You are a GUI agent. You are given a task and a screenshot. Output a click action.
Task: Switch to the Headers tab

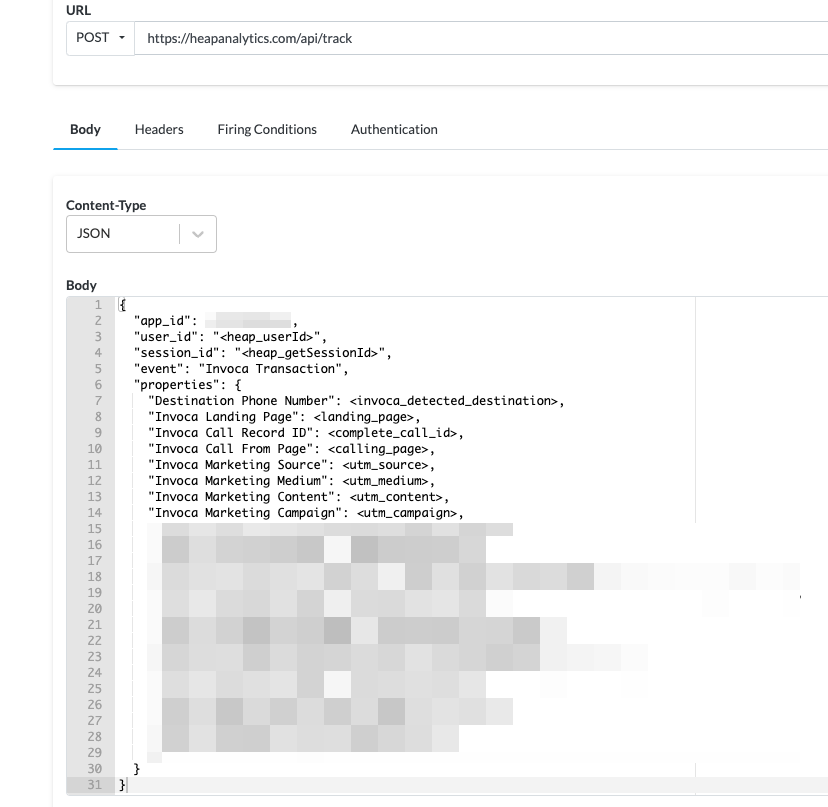click(x=159, y=129)
